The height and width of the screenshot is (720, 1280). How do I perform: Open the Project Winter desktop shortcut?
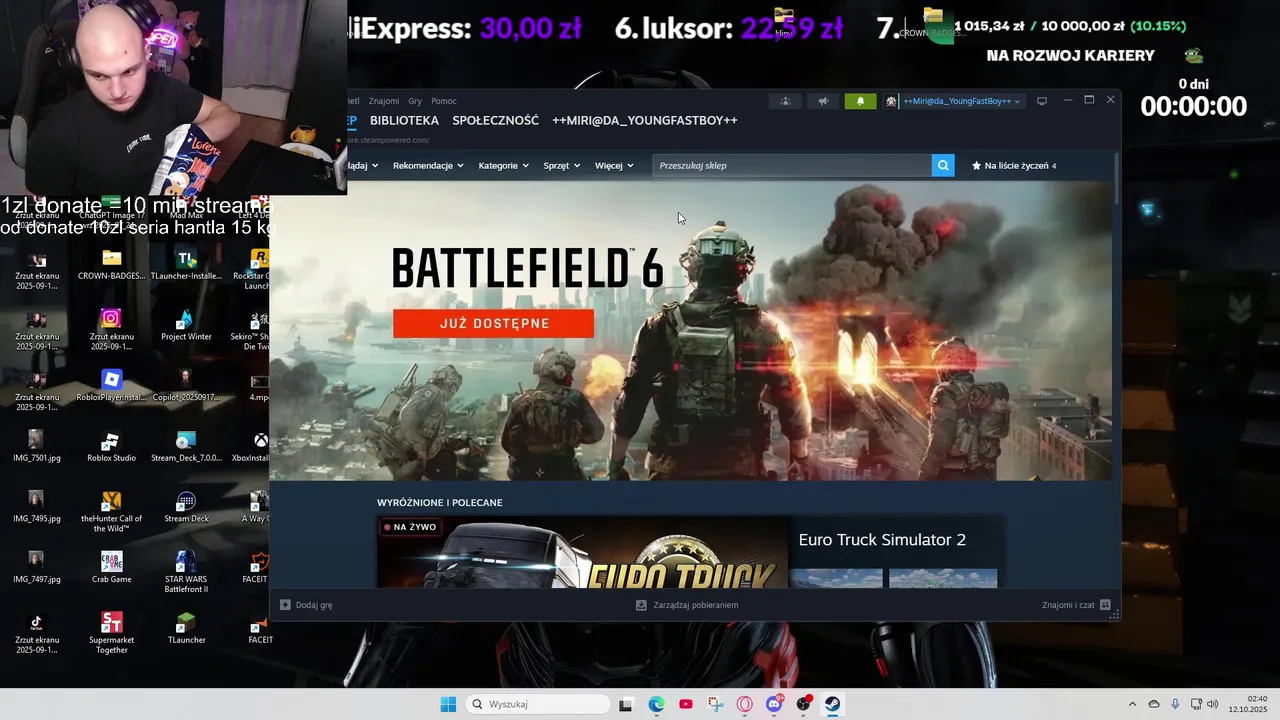tap(186, 324)
